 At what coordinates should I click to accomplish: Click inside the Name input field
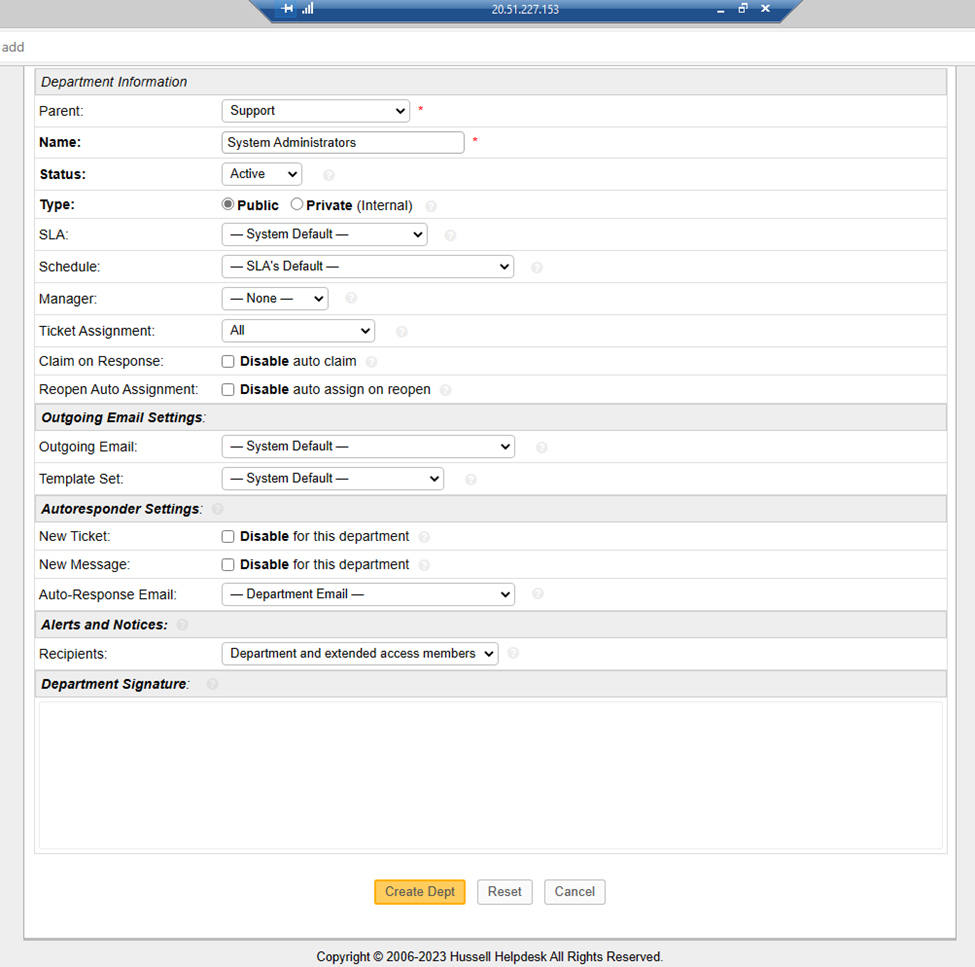[342, 142]
